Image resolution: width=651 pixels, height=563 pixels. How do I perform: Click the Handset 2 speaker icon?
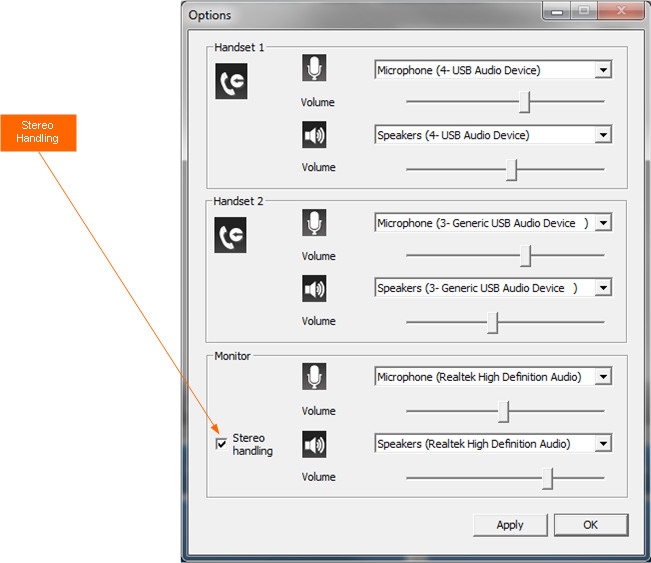click(314, 289)
